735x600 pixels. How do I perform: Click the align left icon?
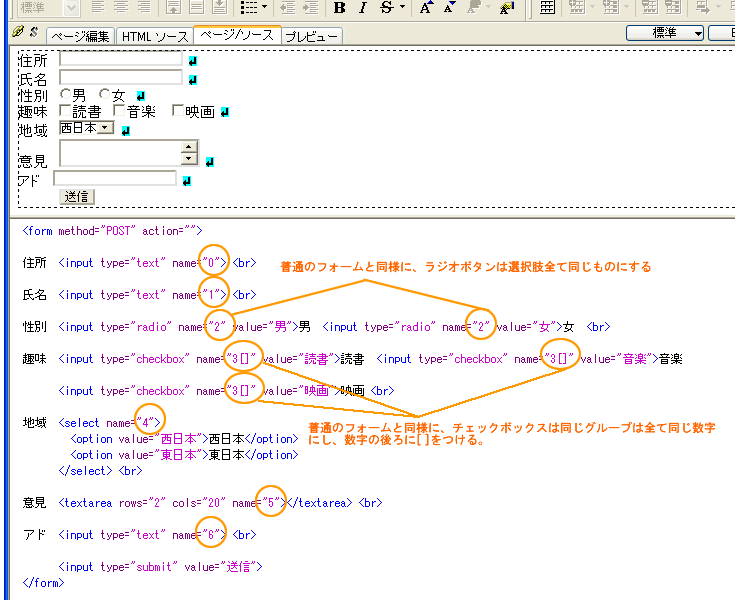click(x=98, y=7)
